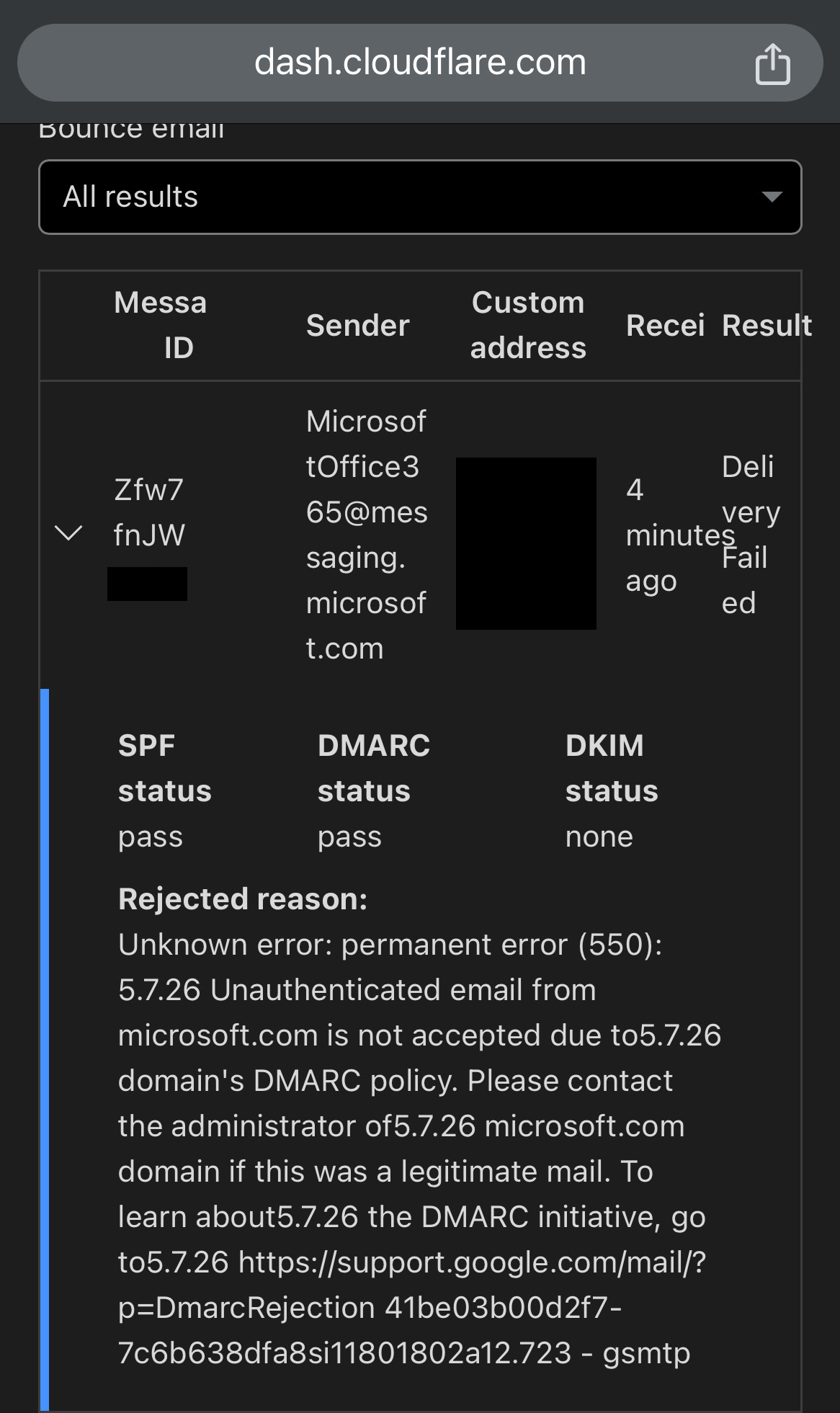The height and width of the screenshot is (1413, 840).
Task: Tap the Message ID column header
Action: pos(160,324)
